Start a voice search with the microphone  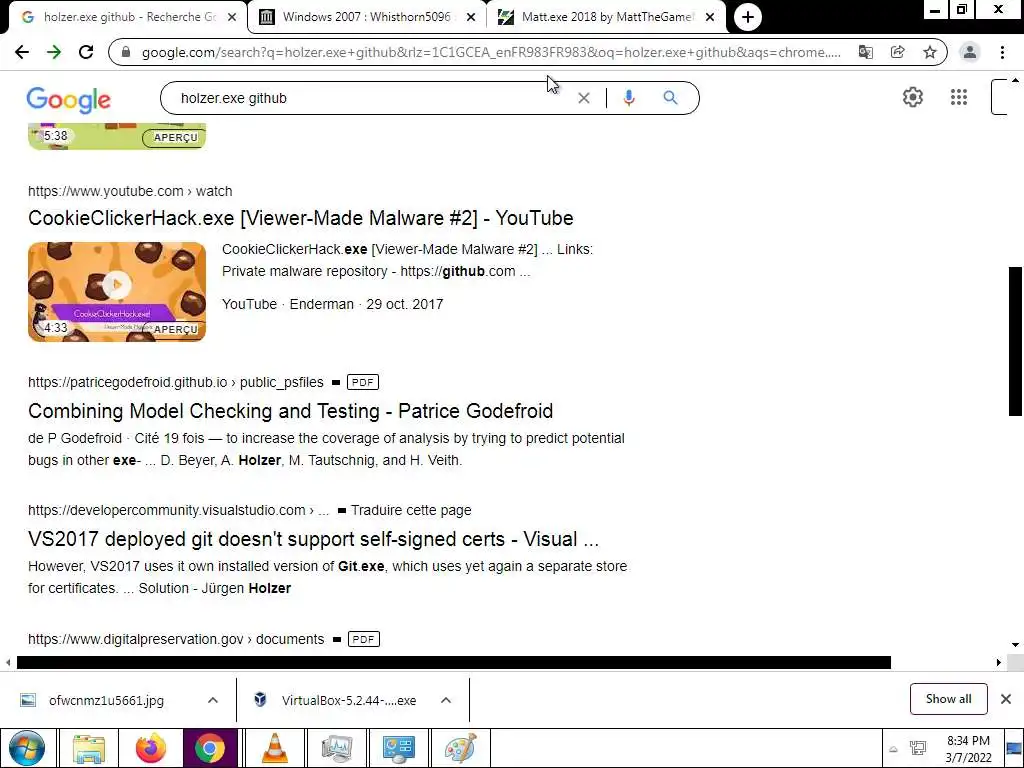(x=629, y=98)
